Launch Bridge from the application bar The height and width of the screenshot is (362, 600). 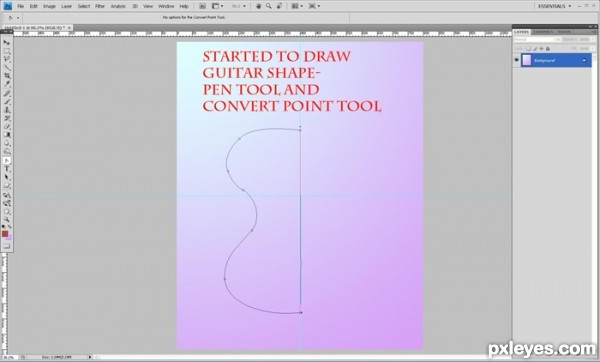pyautogui.click(x=202, y=6)
